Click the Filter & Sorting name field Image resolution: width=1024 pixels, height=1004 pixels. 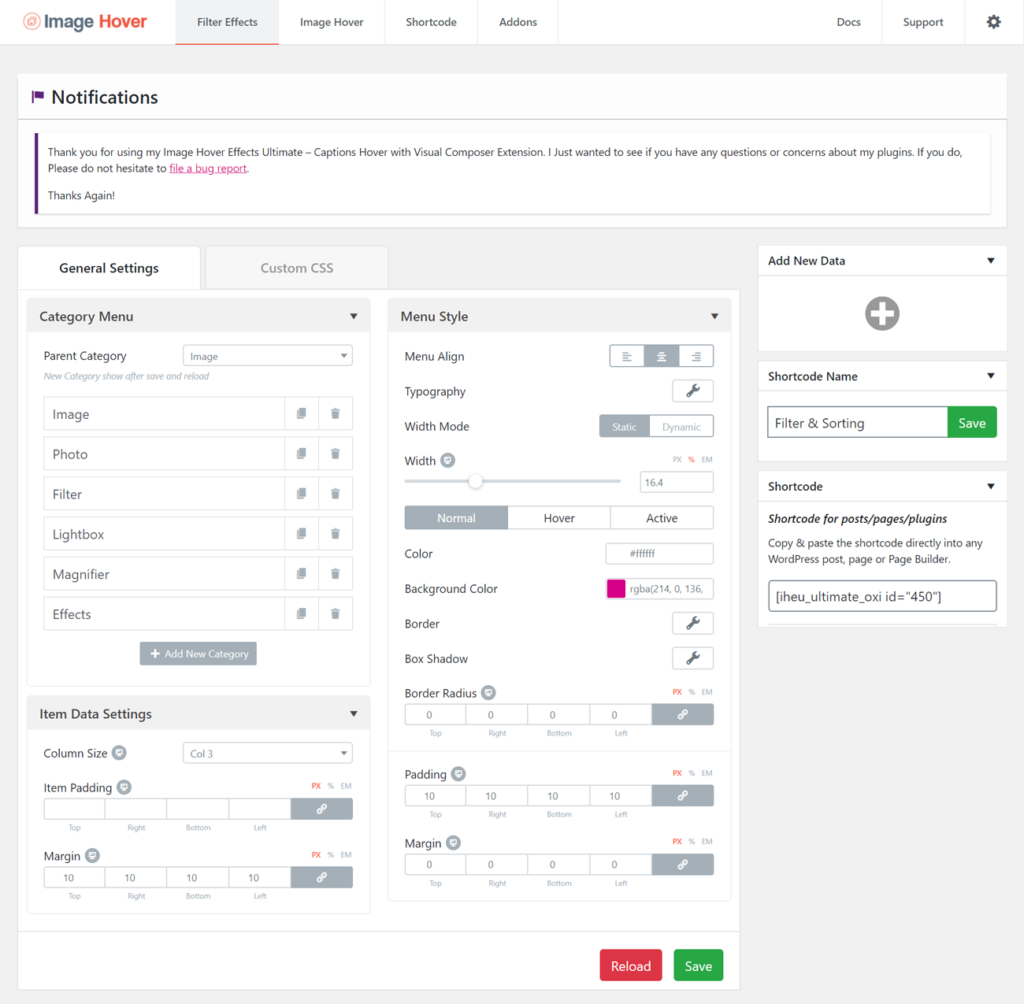(x=857, y=423)
